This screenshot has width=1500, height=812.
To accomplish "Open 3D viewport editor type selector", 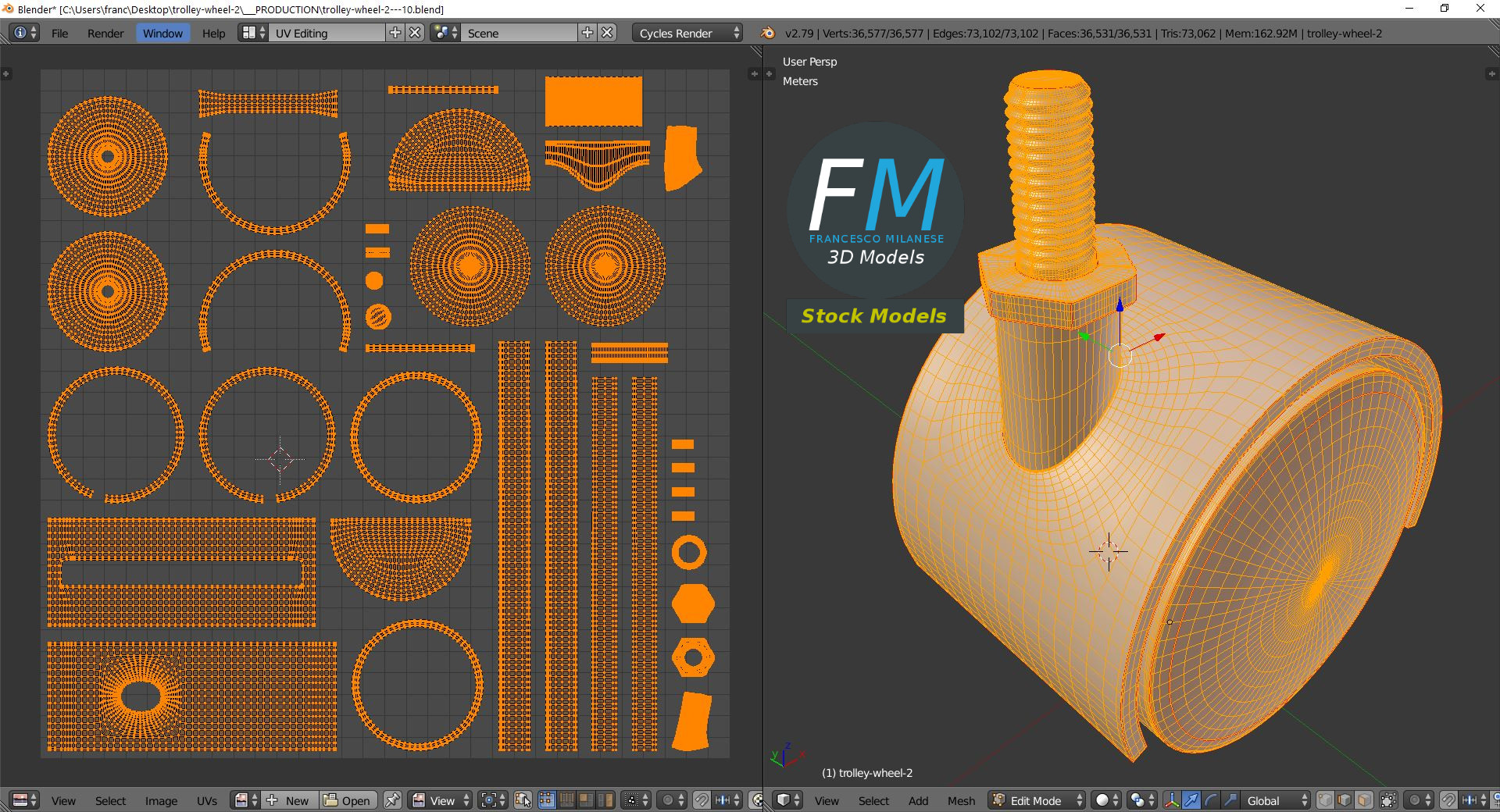I will [x=788, y=800].
